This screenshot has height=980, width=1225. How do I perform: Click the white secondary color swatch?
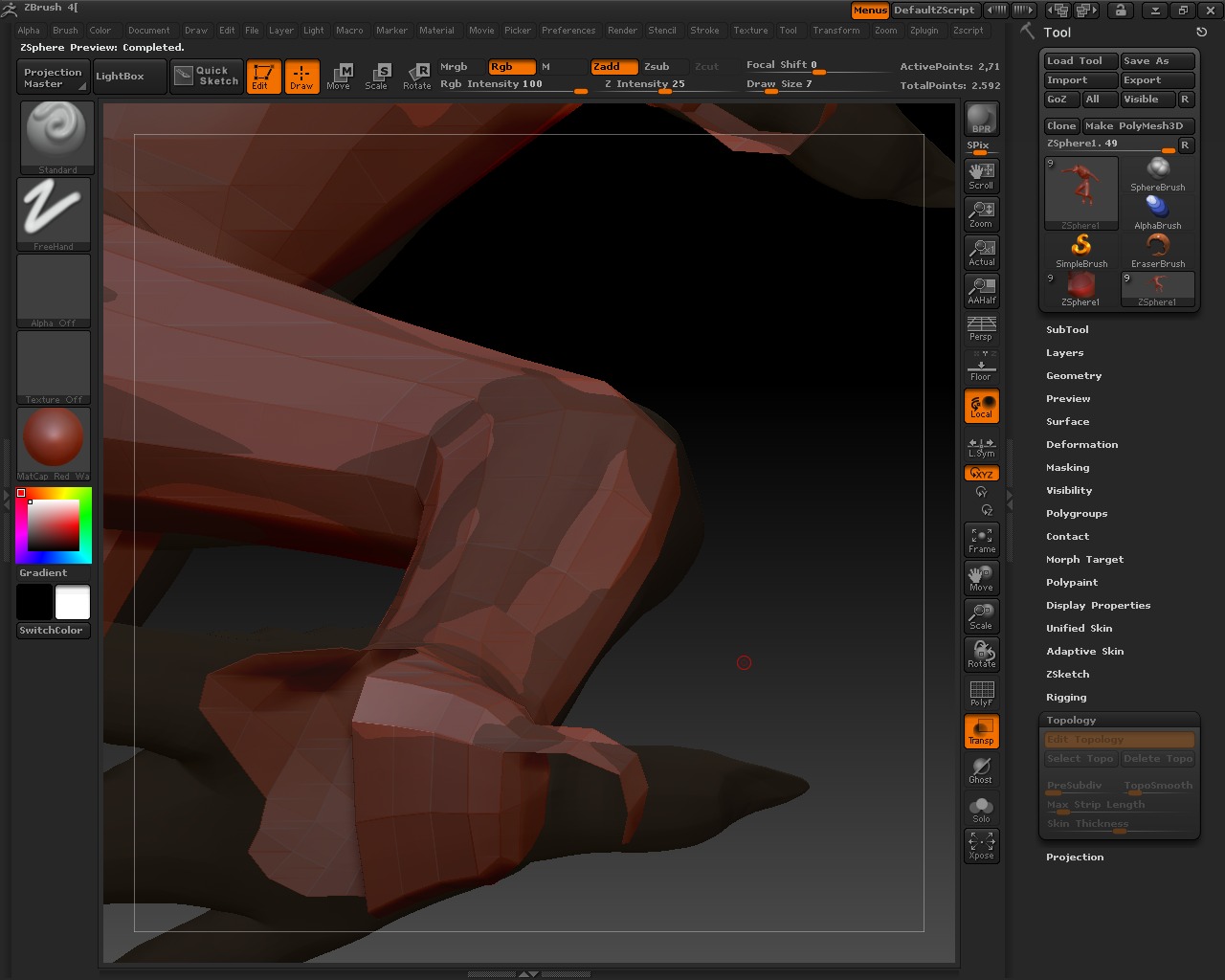[73, 603]
